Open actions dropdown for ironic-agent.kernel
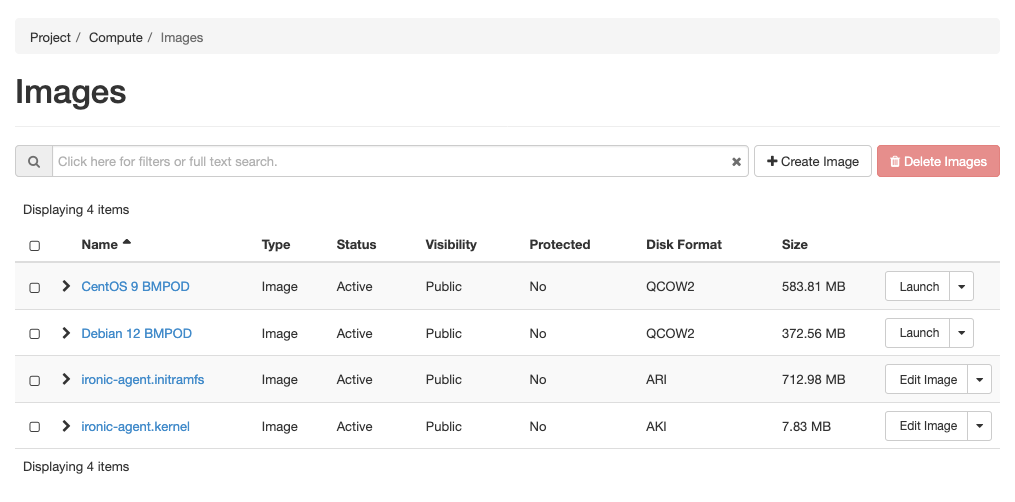This screenshot has width=1015, height=502. [x=979, y=426]
